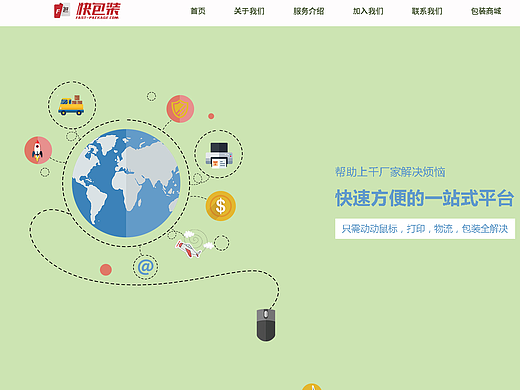Screen dimensions: 520x390
Task: Click the subtitle 帮助上千厂家解决烦恼
Action: click(x=390, y=172)
